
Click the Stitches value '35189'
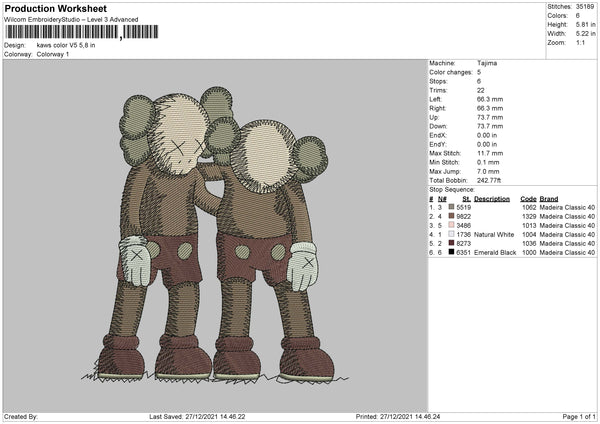pos(585,7)
